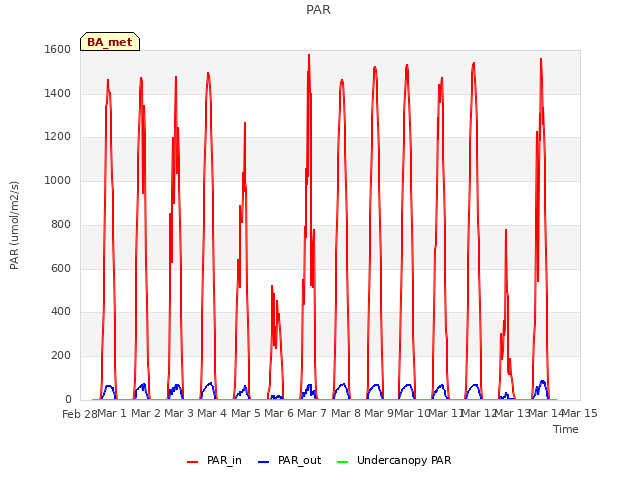Click the 1600 y-axis tick label
The height and width of the screenshot is (480, 640).
[58, 49]
